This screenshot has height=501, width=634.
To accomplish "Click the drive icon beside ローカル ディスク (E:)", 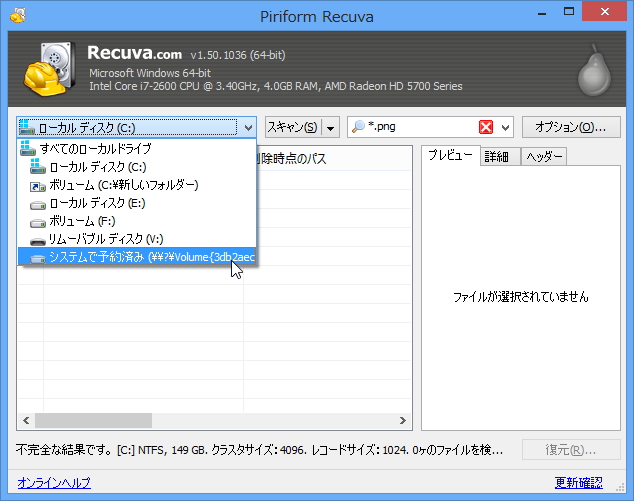I will tap(38, 205).
